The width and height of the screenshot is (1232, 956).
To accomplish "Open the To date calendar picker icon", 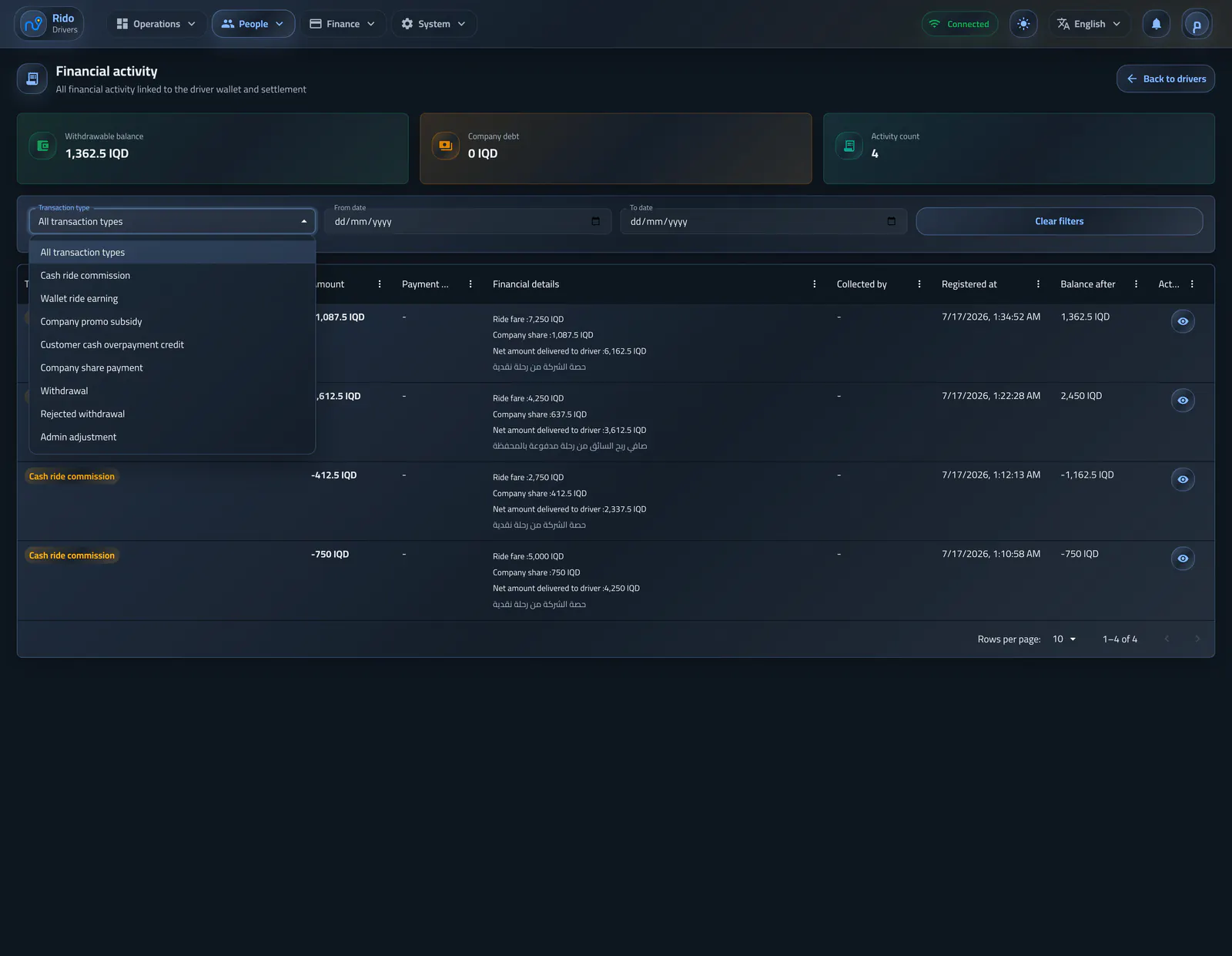I will 891,221.
